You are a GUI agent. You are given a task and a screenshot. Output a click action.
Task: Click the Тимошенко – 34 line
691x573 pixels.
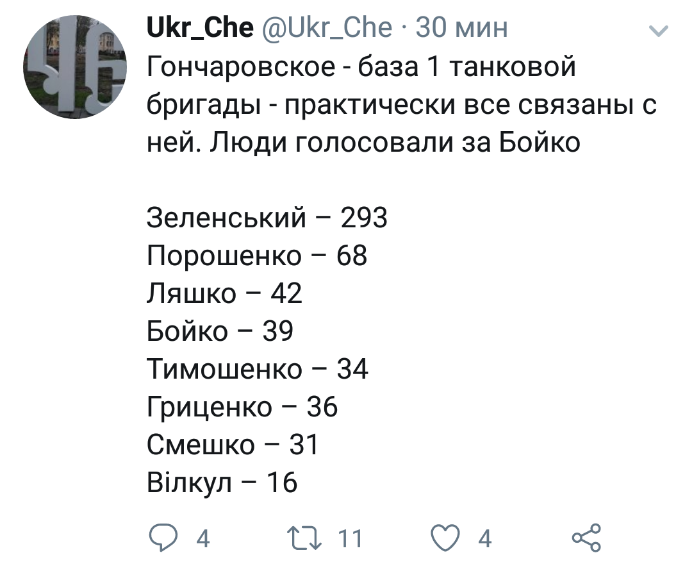pos(257,369)
